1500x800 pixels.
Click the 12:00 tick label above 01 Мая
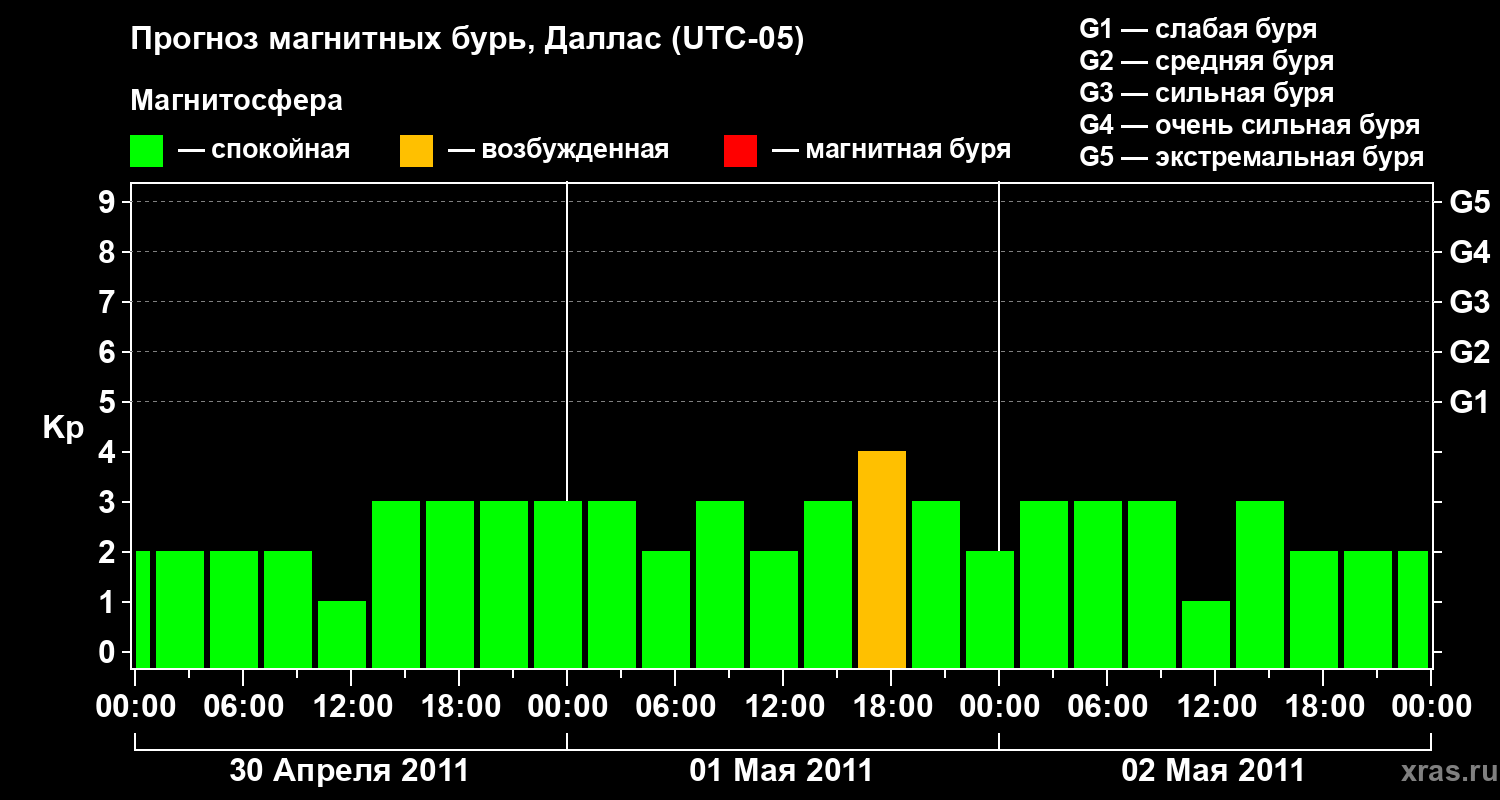783,707
